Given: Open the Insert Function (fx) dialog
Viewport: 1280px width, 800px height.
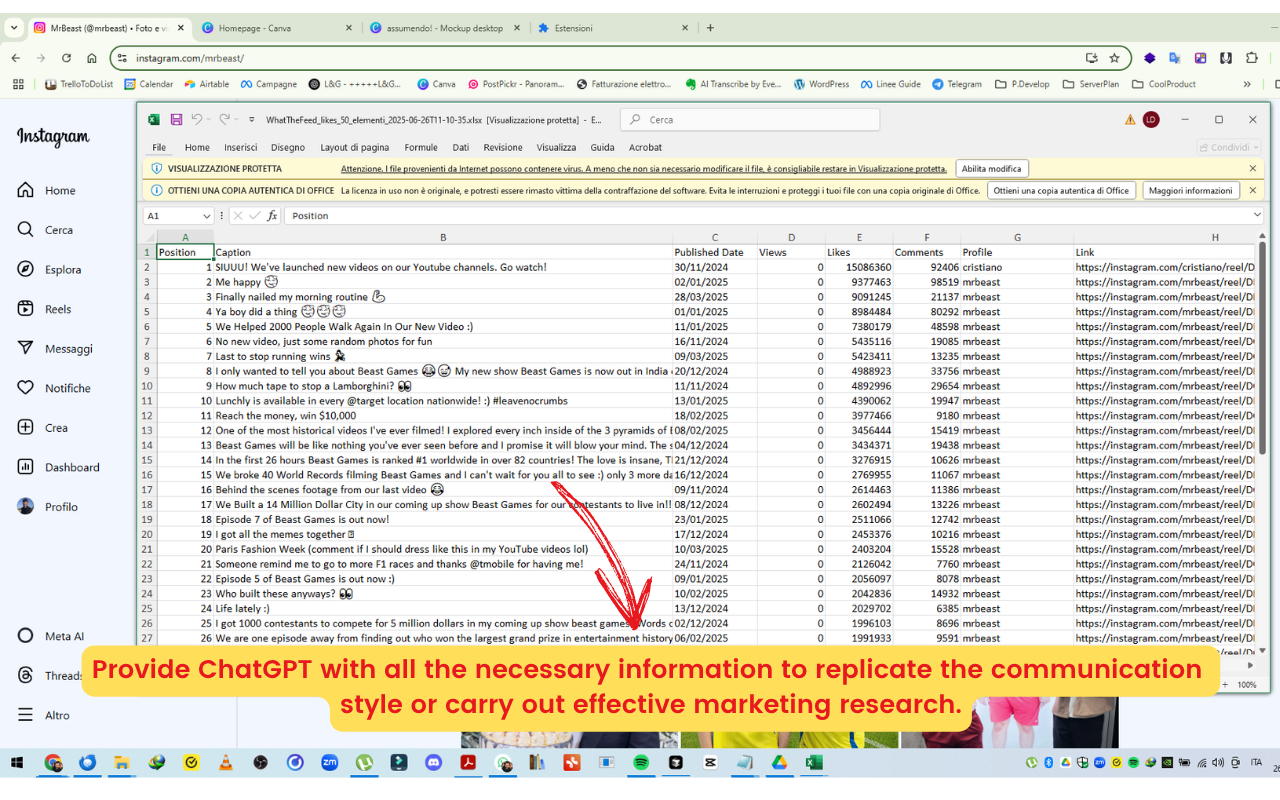Looking at the screenshot, I should point(272,216).
